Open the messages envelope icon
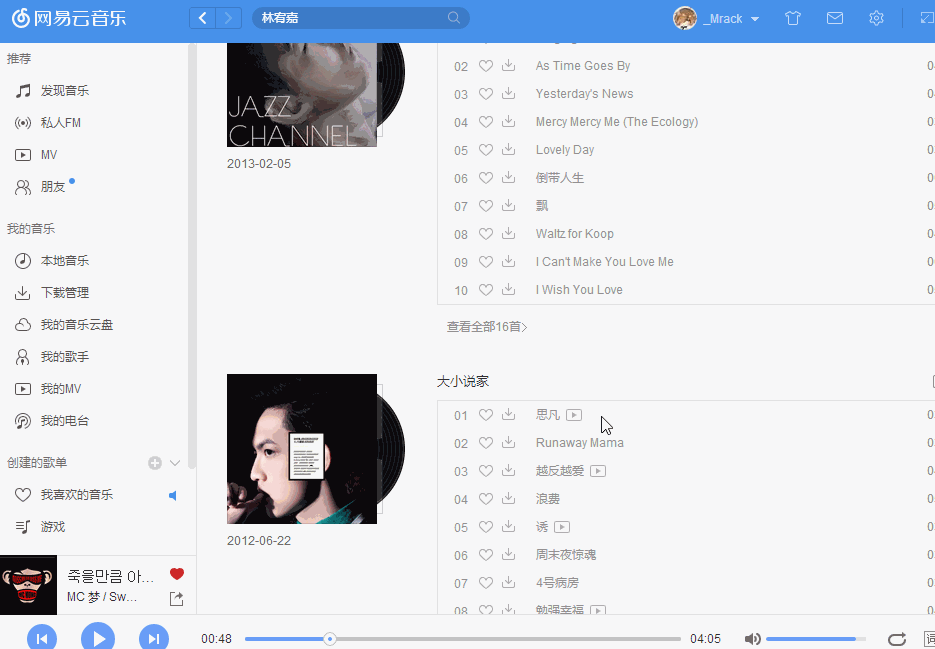The width and height of the screenshot is (935, 649). coord(834,18)
